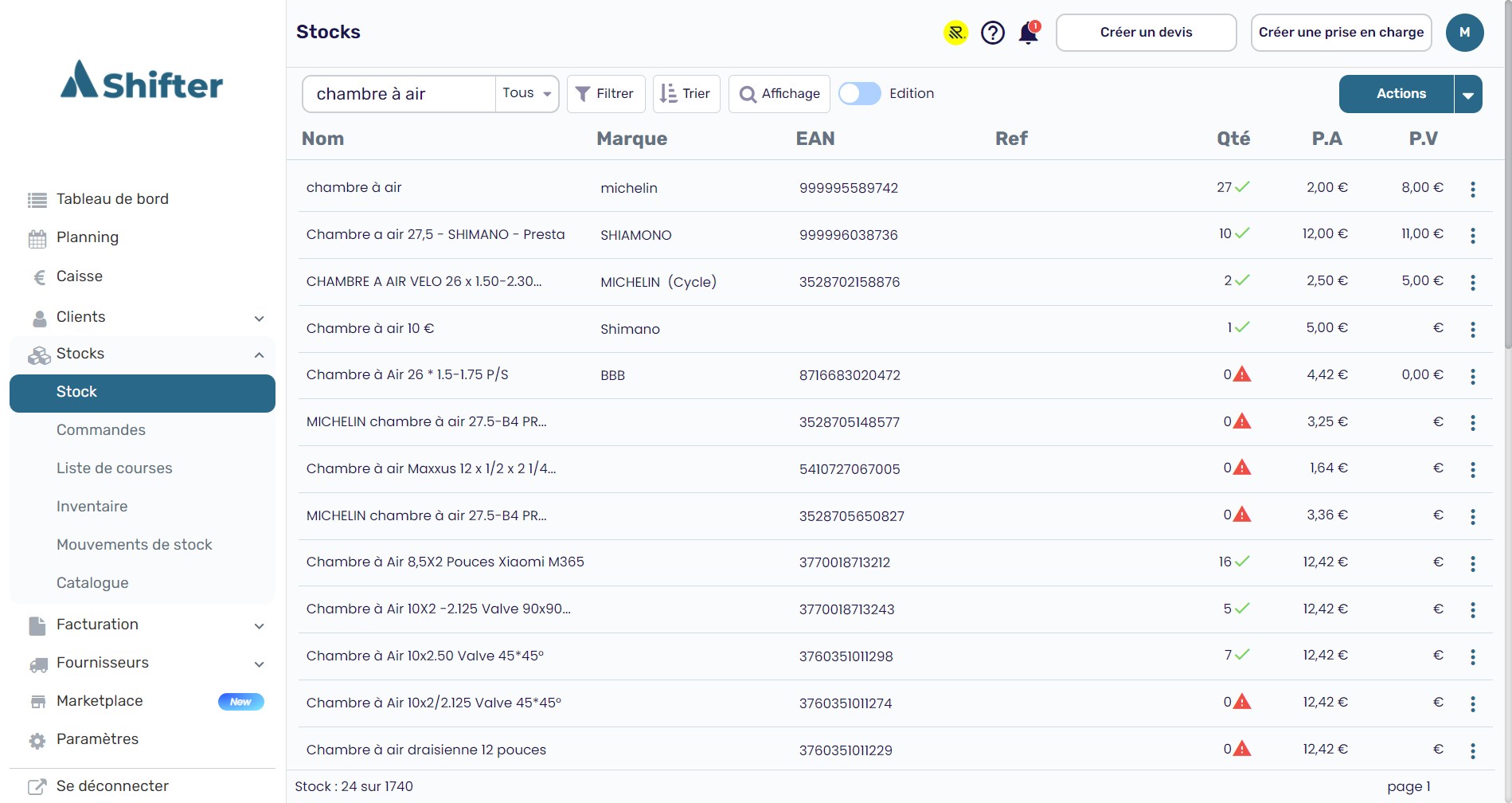Sort by the Nom column header
Screen dimensions: 1512x803
(322, 139)
